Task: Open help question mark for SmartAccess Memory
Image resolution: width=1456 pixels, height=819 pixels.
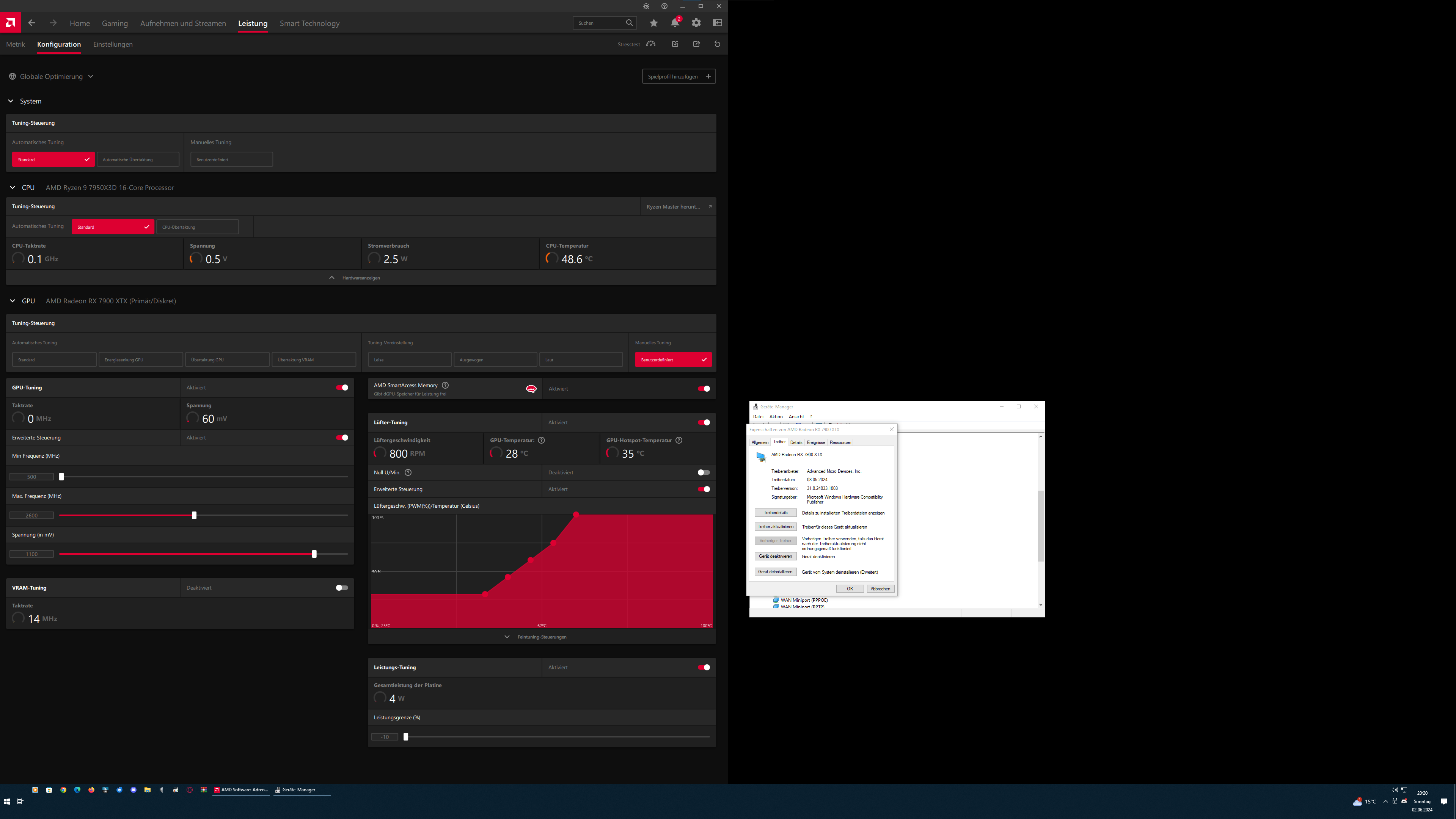Action: (445, 386)
